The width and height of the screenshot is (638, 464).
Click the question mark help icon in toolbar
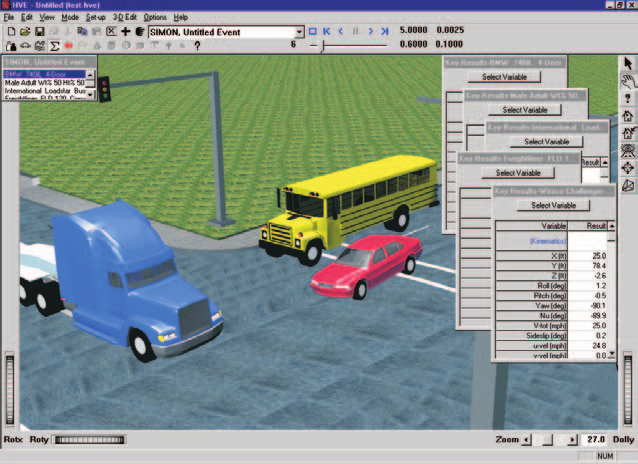click(197, 46)
